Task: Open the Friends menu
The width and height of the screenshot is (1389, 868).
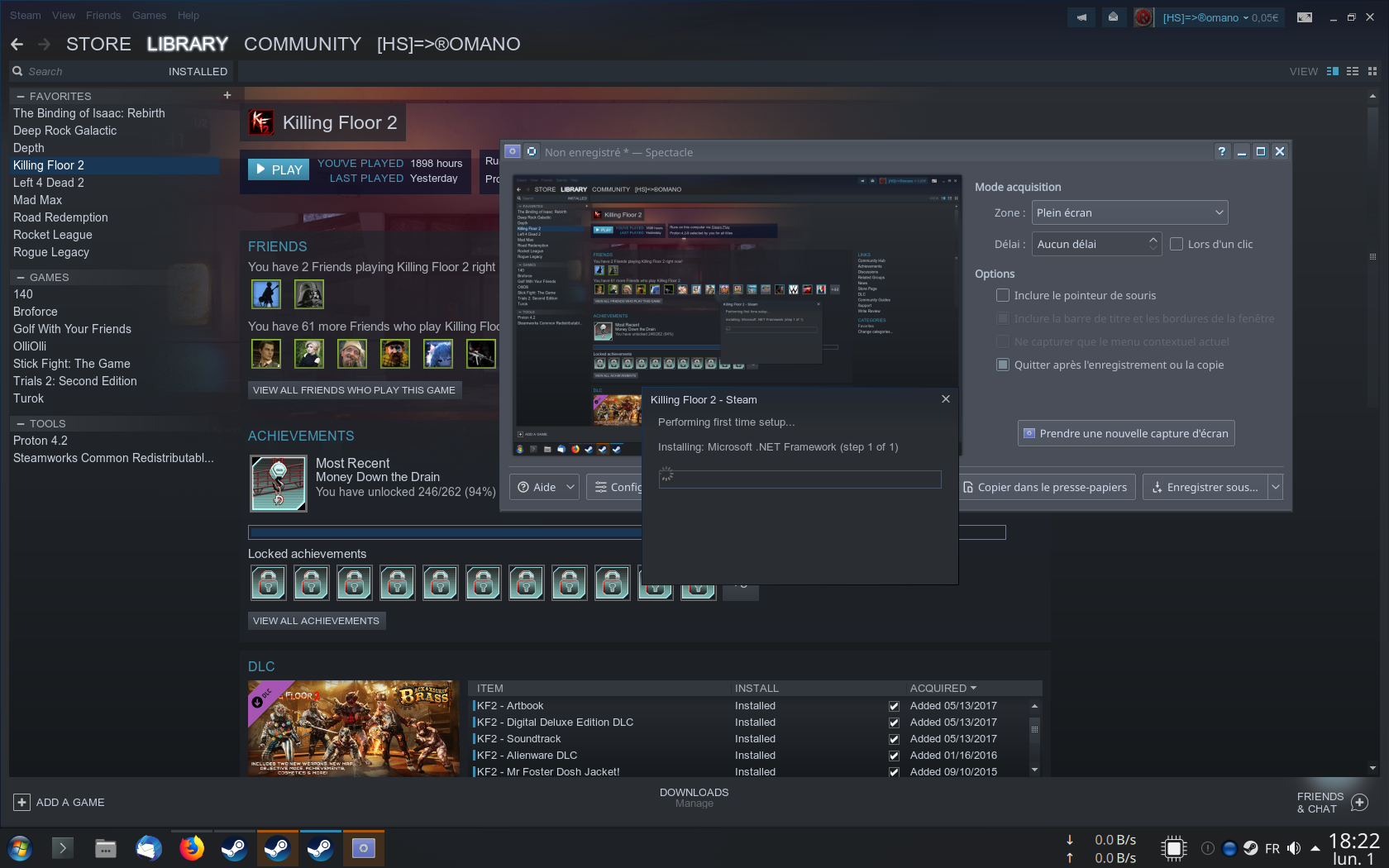Action: [x=103, y=15]
